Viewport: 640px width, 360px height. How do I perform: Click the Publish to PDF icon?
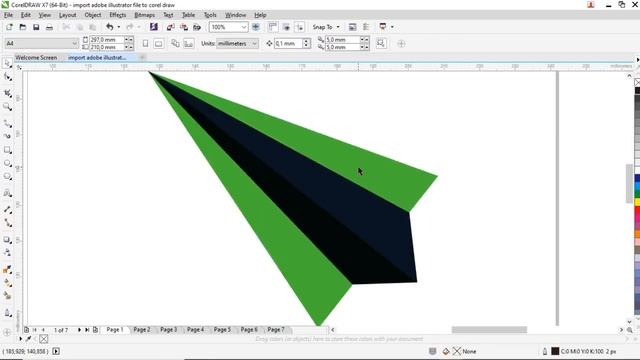[x=197, y=27]
